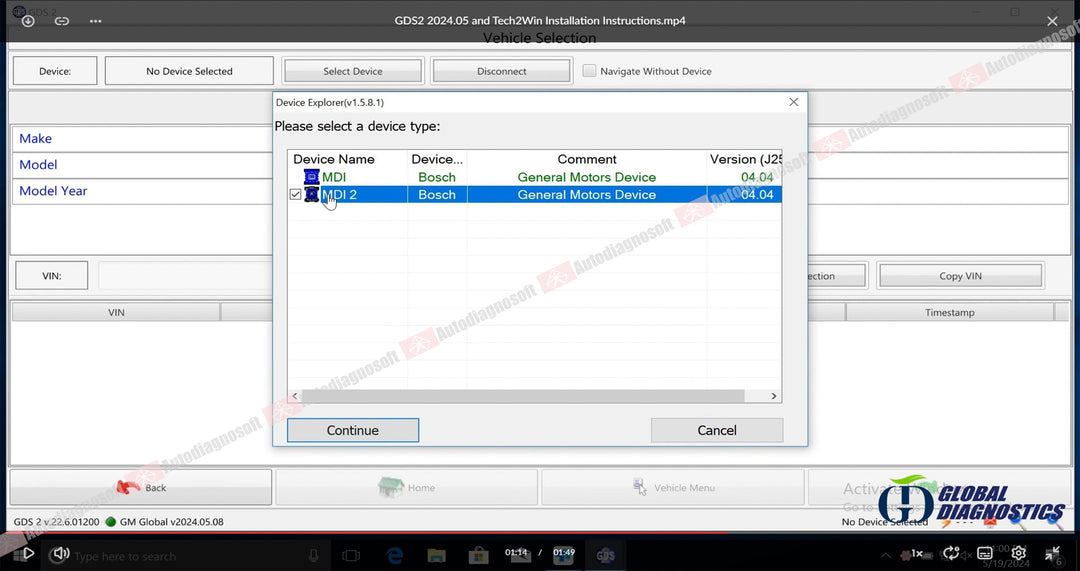
Task: Click the green GM Global status dot
Action: click(111, 521)
